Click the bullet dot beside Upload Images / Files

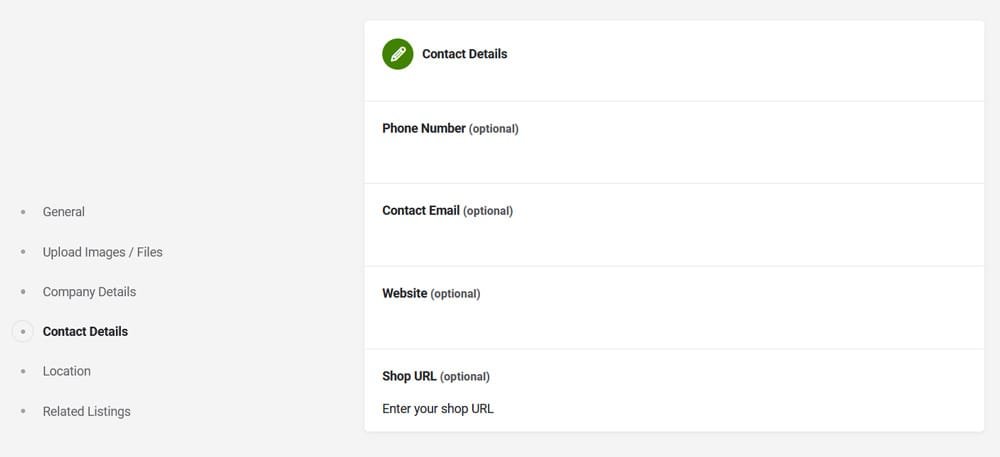point(23,252)
